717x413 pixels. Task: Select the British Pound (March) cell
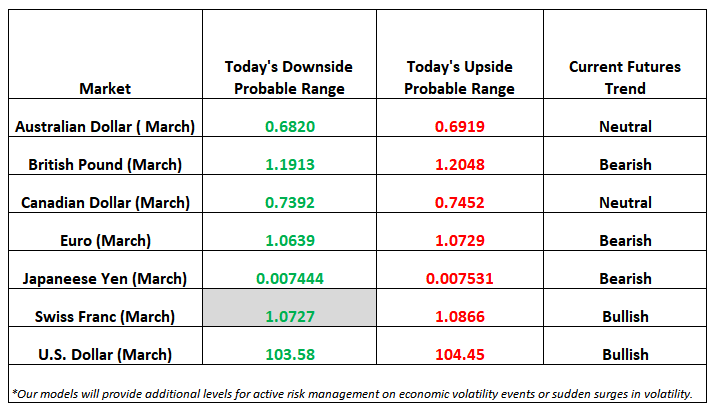(x=105, y=164)
